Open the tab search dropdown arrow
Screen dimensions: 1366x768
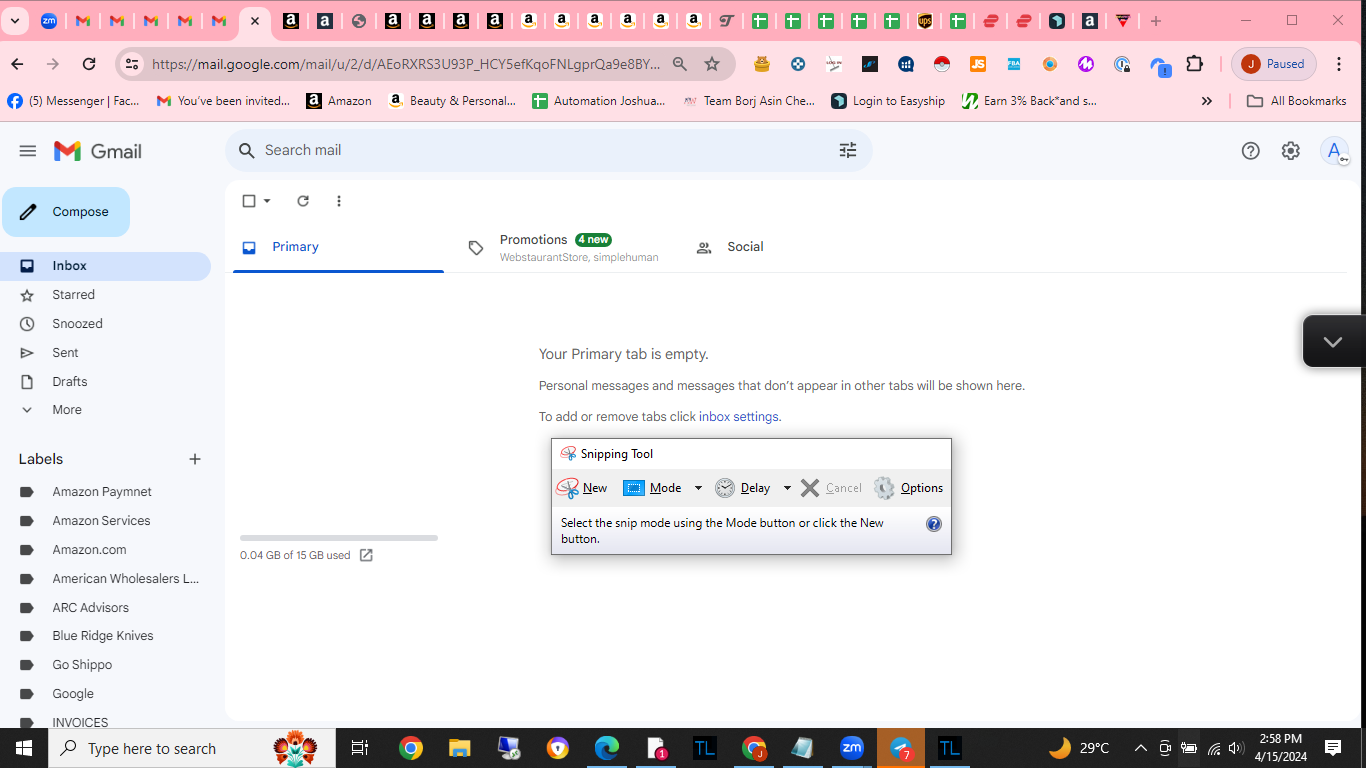(14, 21)
